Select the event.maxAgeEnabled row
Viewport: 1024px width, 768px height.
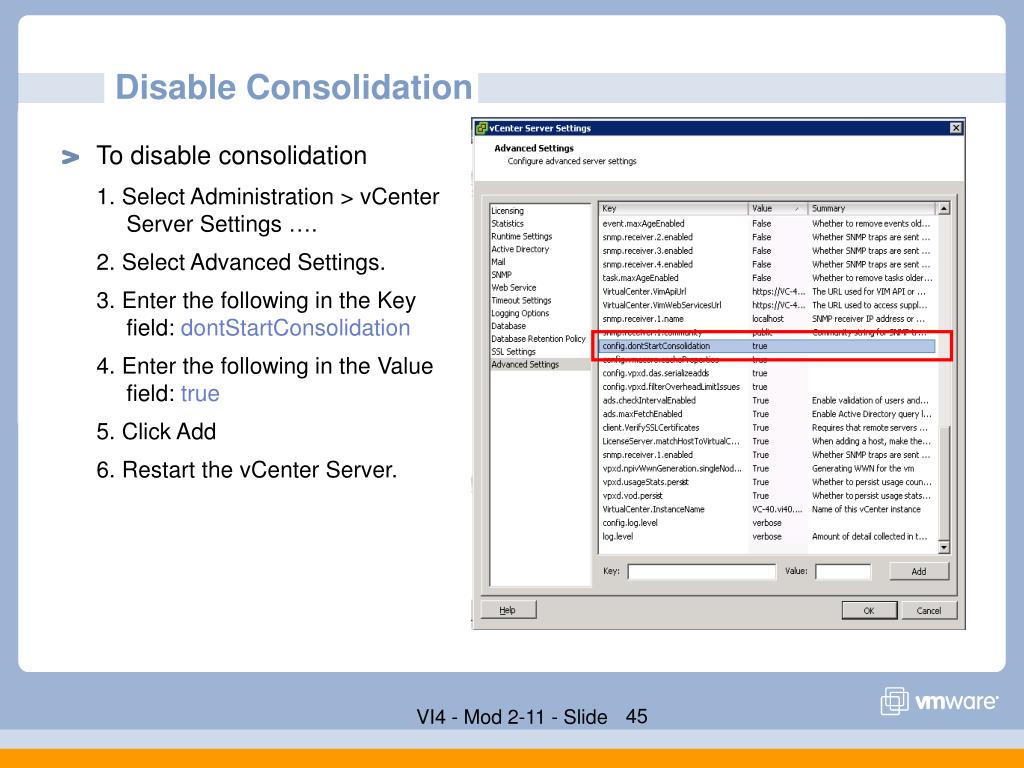pyautogui.click(x=767, y=223)
